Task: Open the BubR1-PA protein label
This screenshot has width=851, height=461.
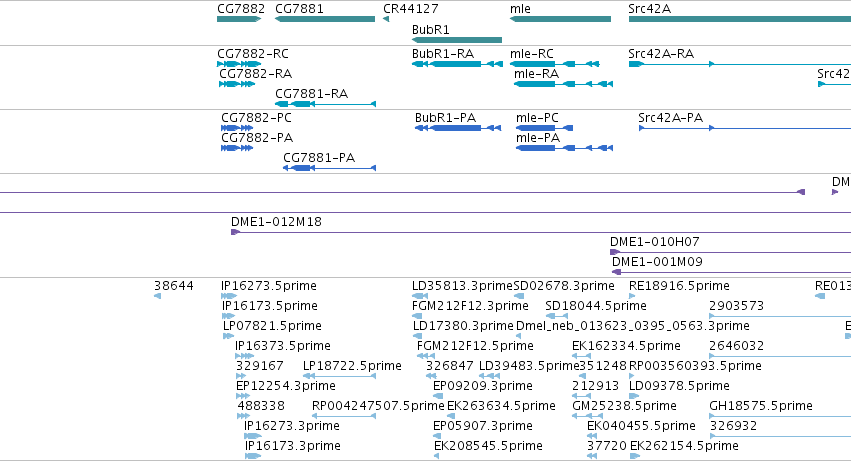Action: (x=446, y=118)
